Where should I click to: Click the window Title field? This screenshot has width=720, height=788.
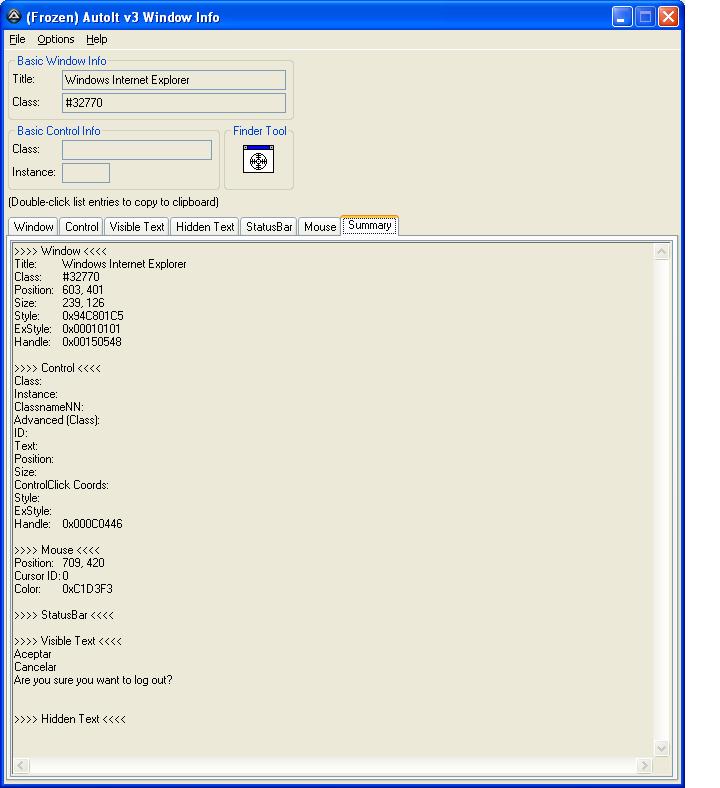173,80
